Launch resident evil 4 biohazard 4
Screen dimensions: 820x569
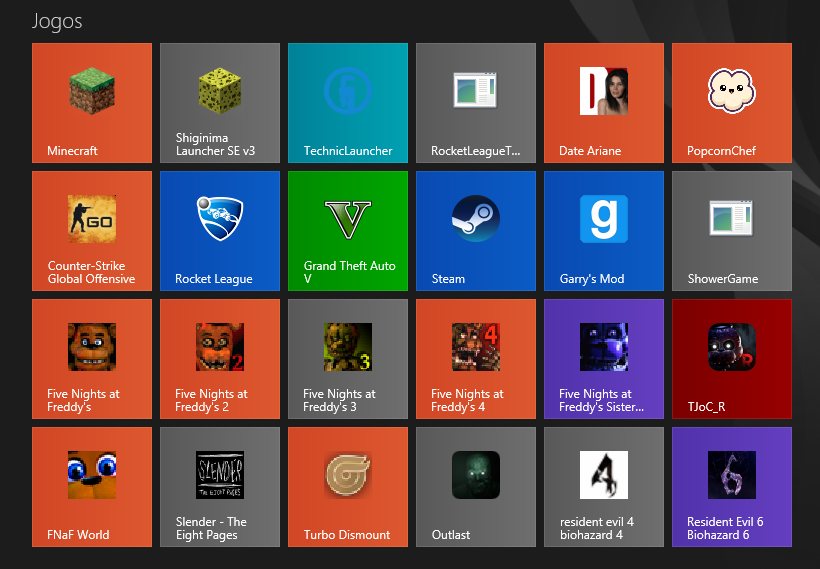pos(604,487)
